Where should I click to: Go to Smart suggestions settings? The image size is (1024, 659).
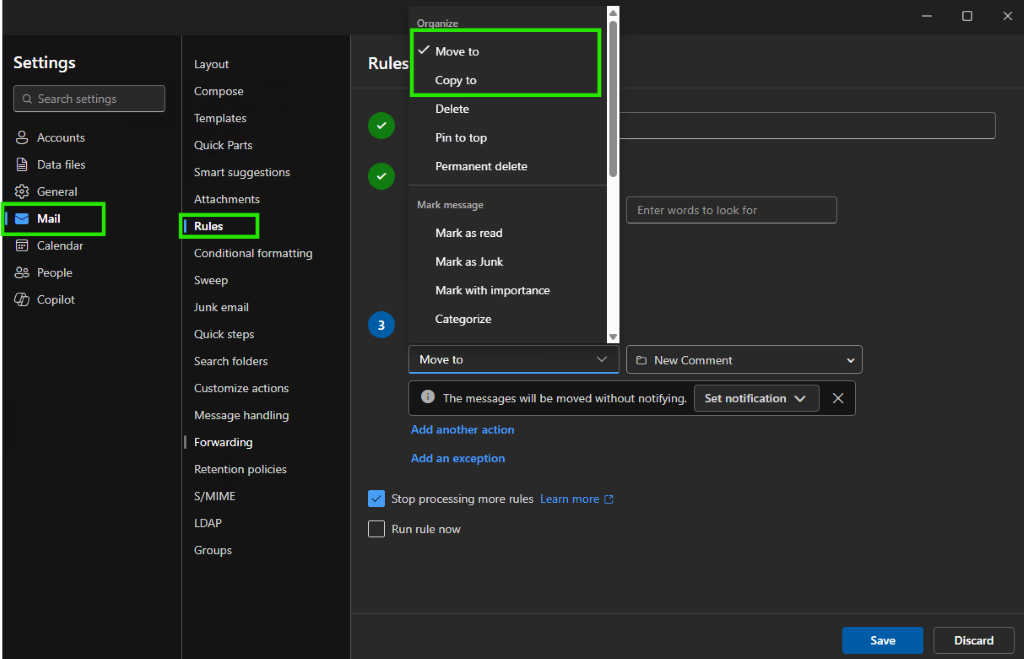coord(242,172)
